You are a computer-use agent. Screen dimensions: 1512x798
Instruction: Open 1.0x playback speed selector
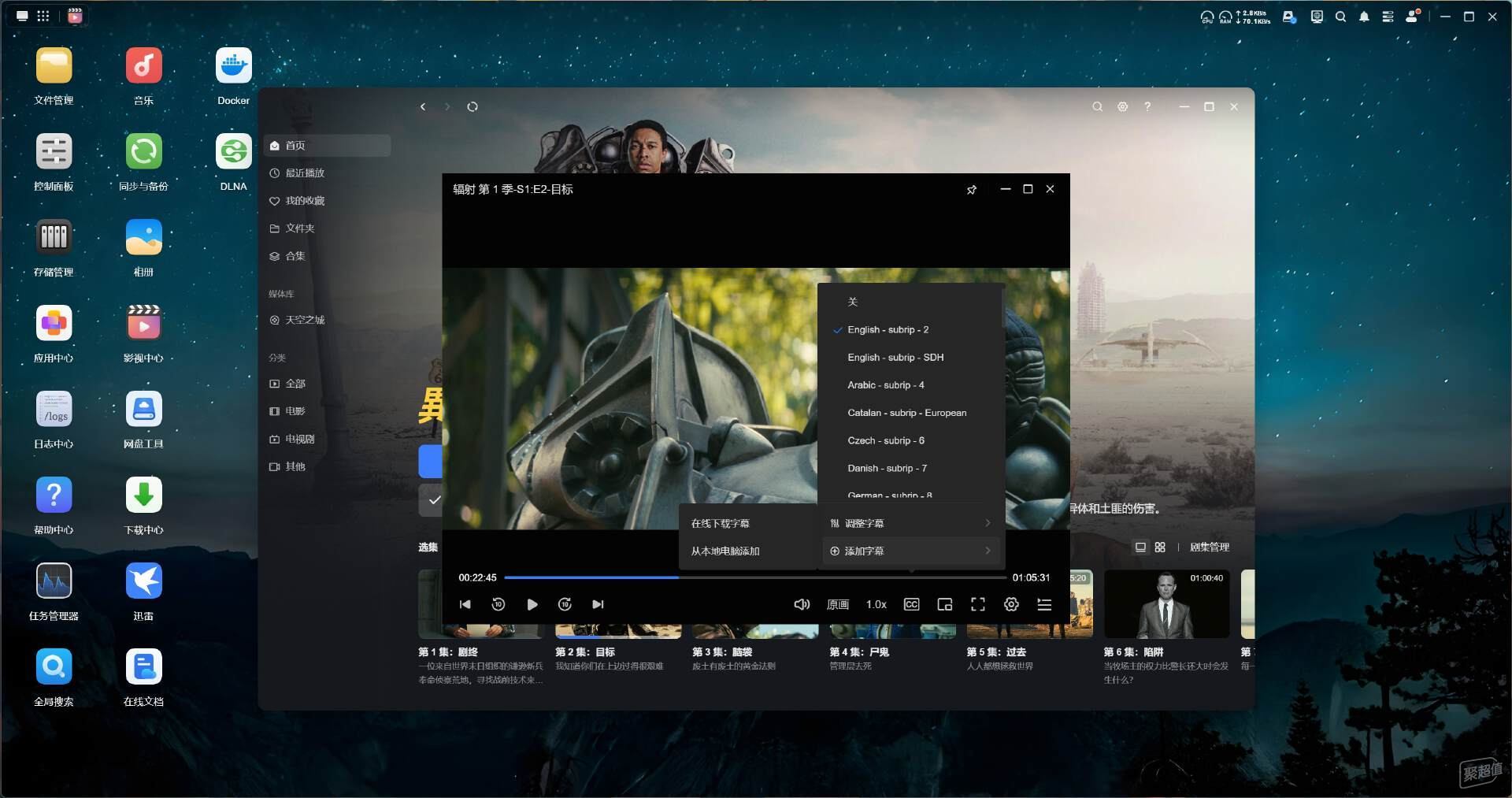pyautogui.click(x=876, y=604)
